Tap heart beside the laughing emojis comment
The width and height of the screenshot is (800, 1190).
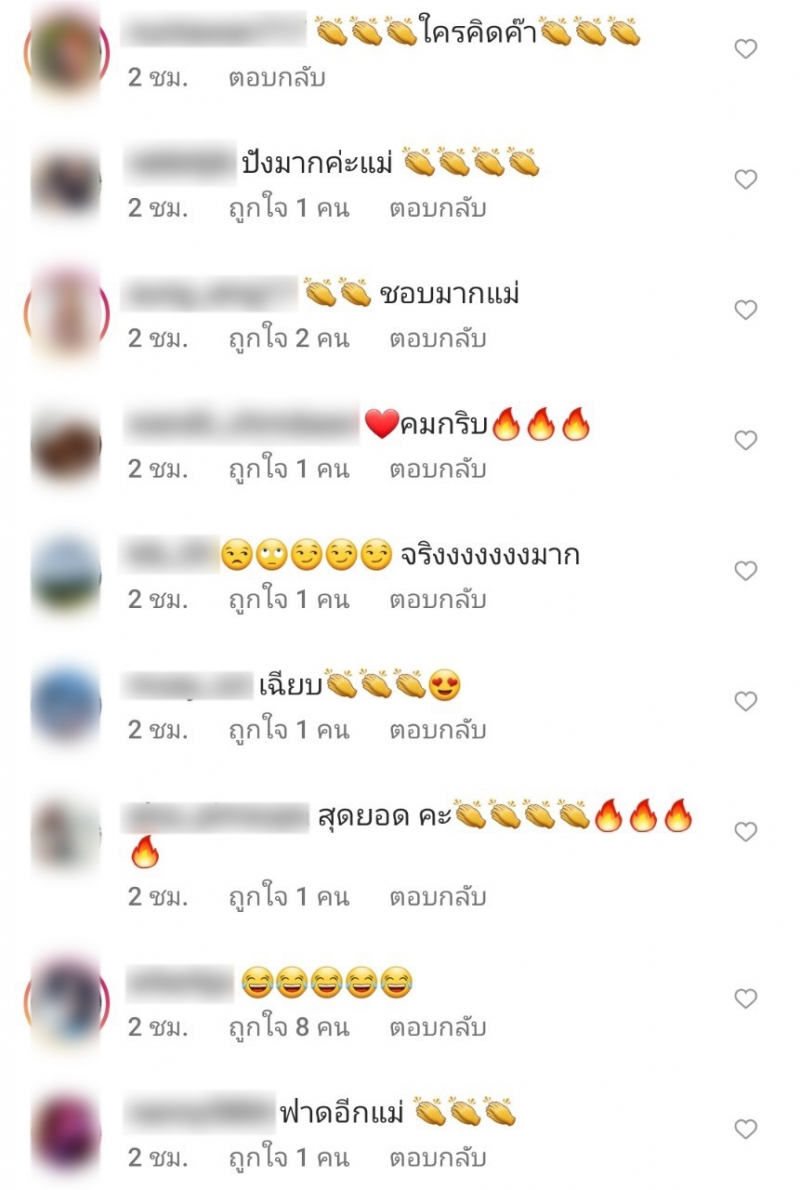745,999
